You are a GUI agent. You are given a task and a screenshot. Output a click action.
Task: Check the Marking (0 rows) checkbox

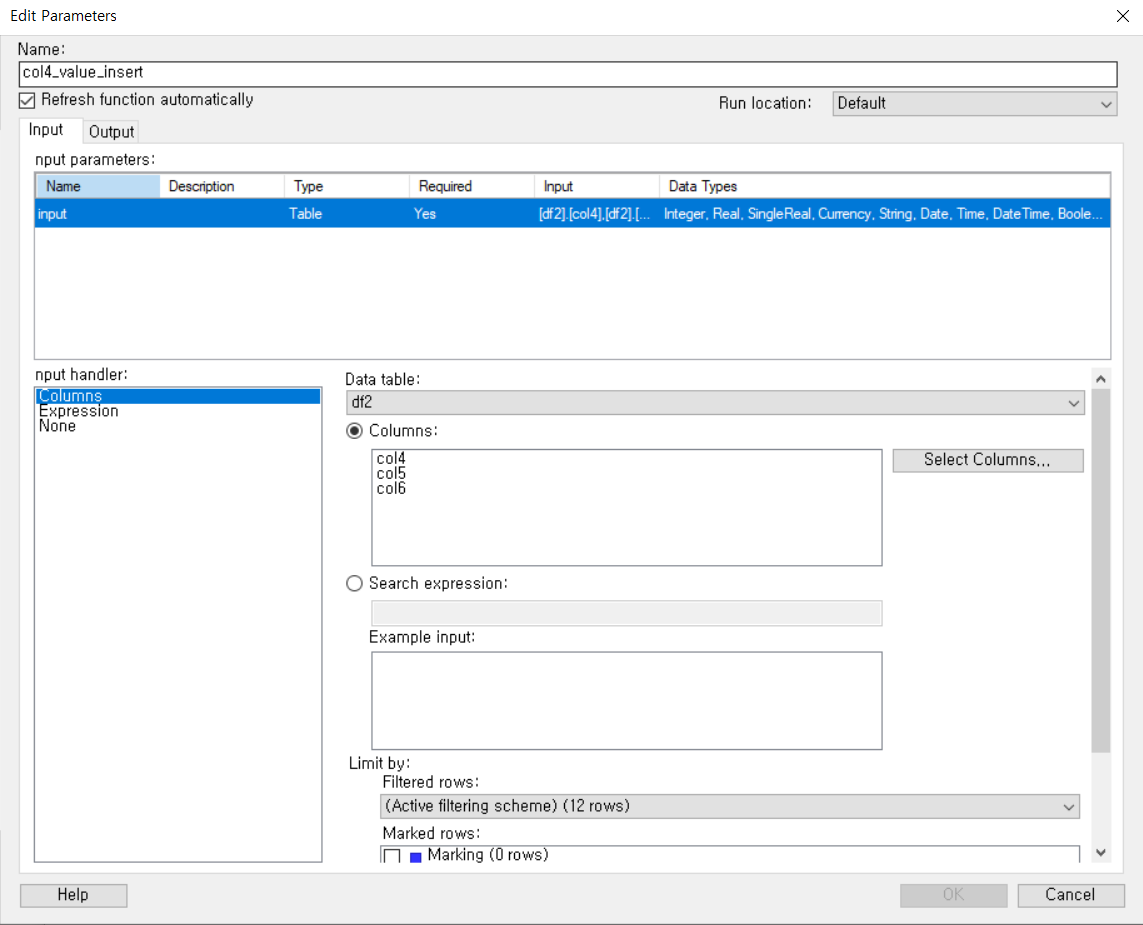click(392, 856)
